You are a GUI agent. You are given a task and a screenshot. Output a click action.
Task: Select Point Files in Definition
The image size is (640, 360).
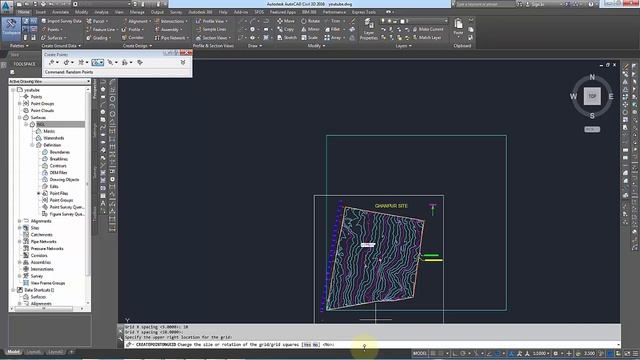click(x=59, y=193)
